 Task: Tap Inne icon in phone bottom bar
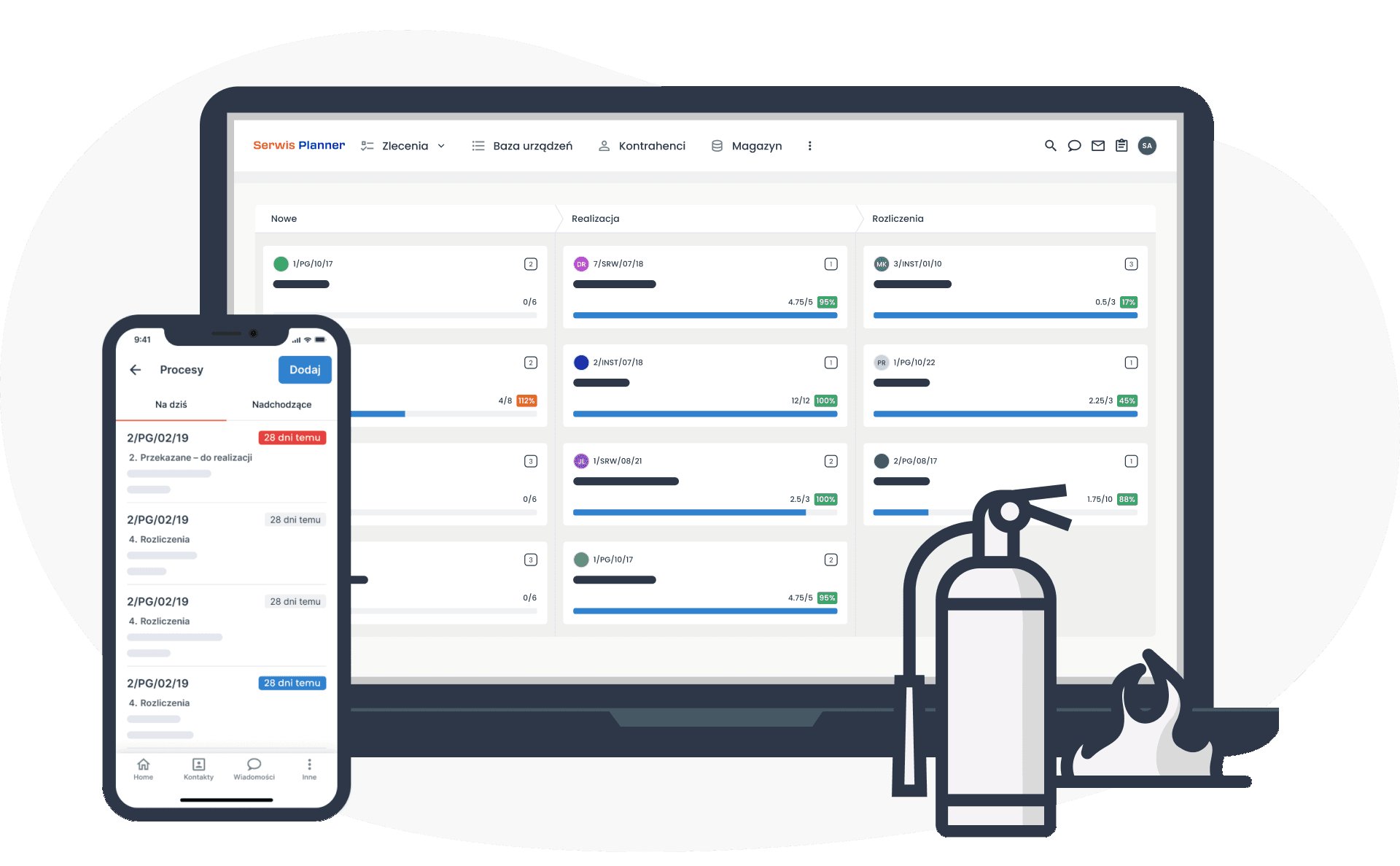309,769
